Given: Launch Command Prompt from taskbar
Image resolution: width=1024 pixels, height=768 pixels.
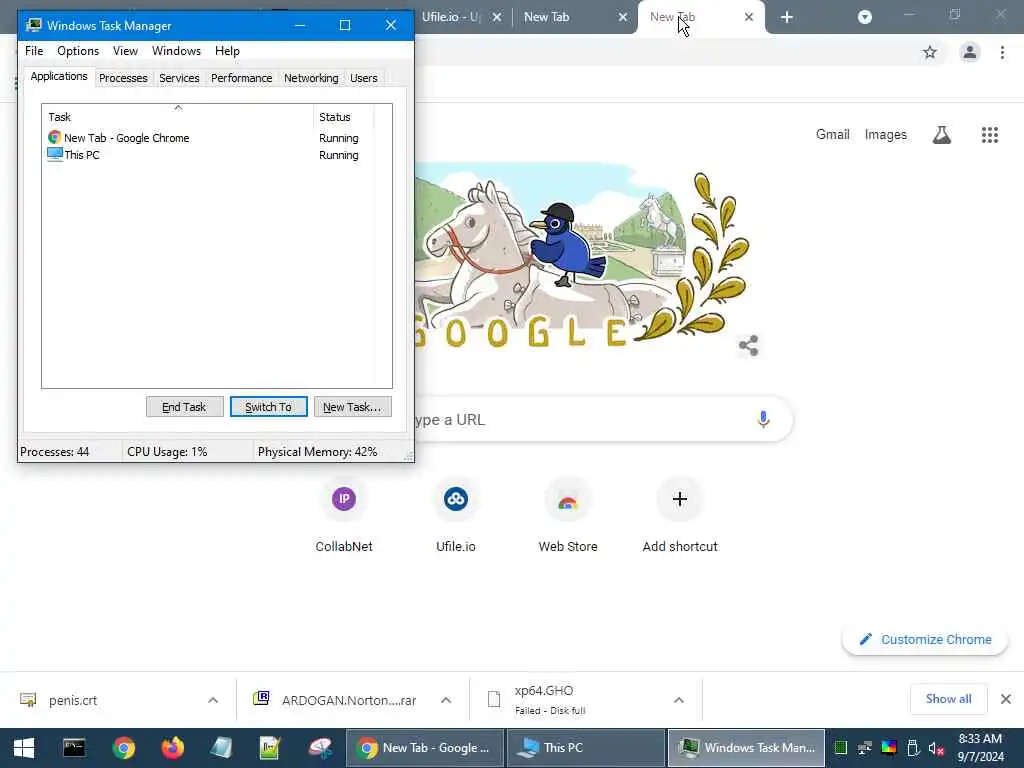Looking at the screenshot, I should pos(74,748).
